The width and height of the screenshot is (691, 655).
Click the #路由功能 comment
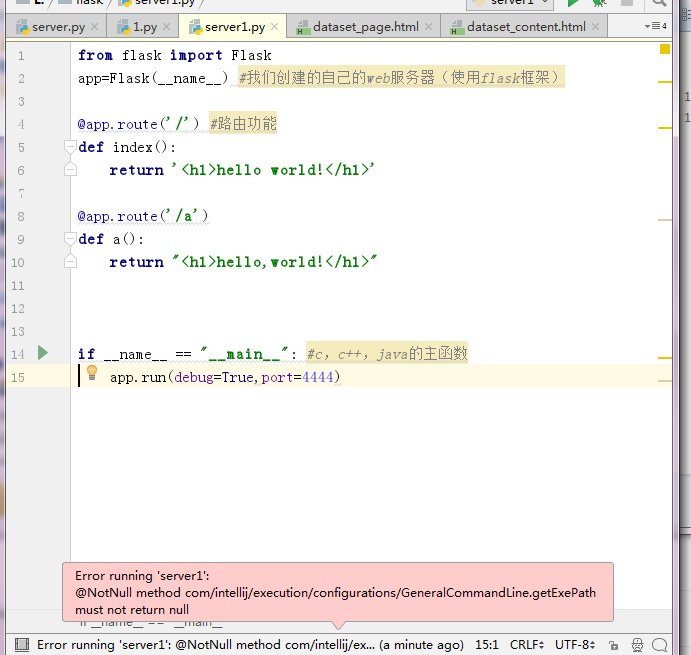(243, 123)
